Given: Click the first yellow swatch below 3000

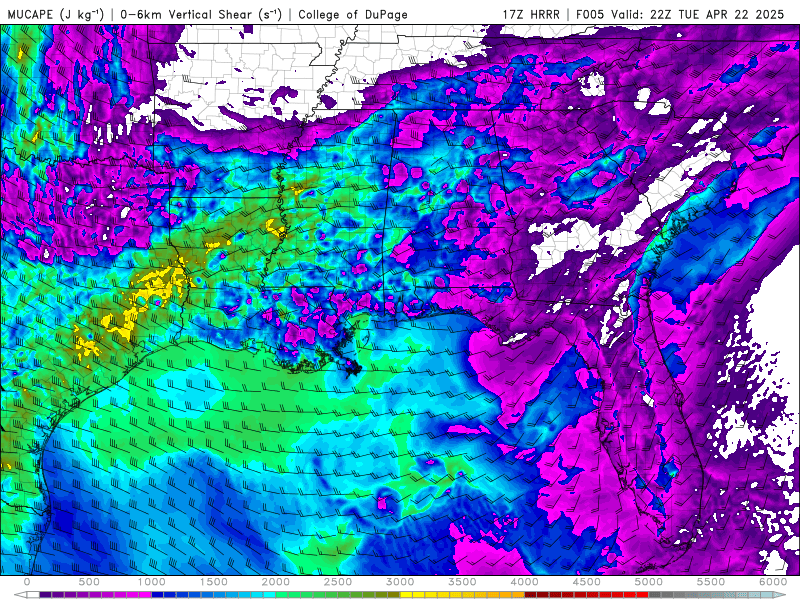Looking at the screenshot, I should pyautogui.click(x=406, y=594).
